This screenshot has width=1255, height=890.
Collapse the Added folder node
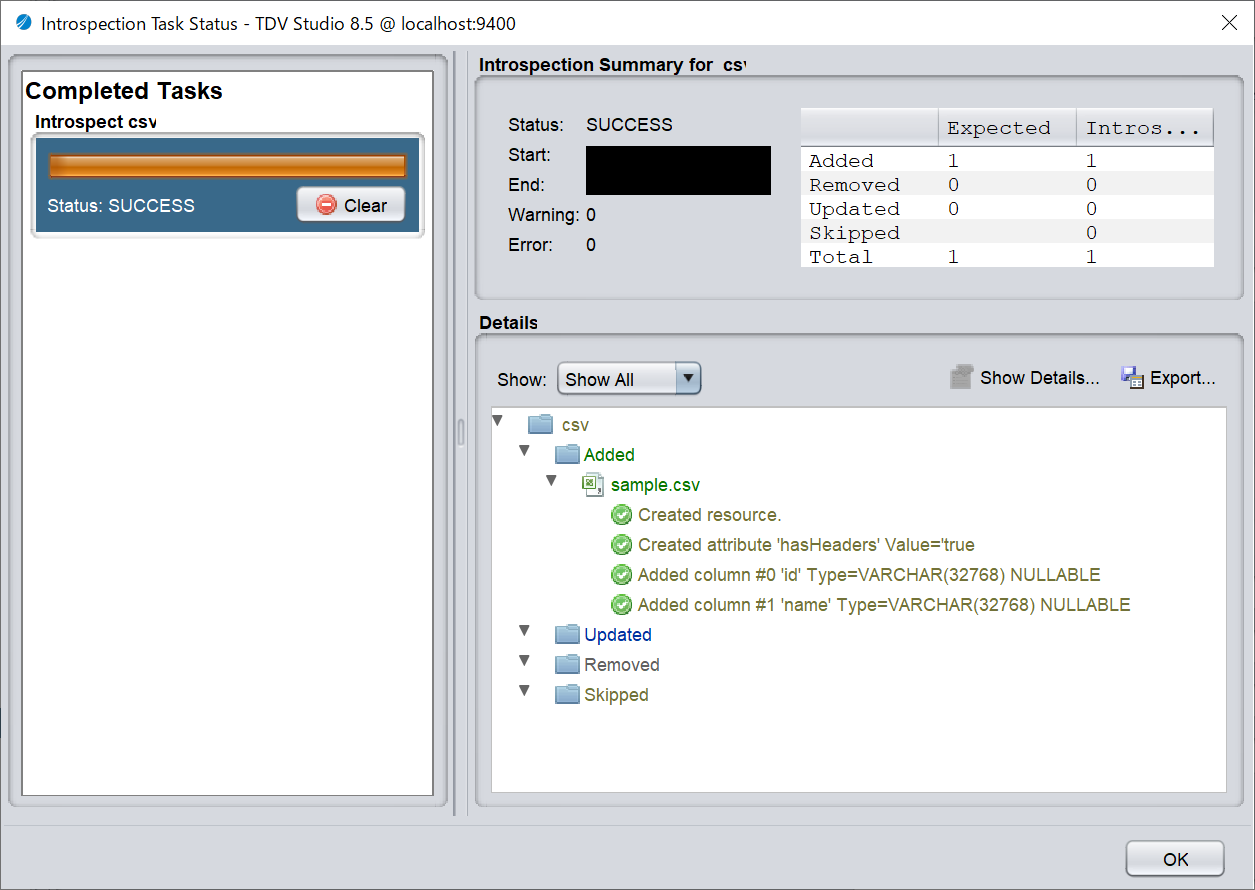point(524,451)
